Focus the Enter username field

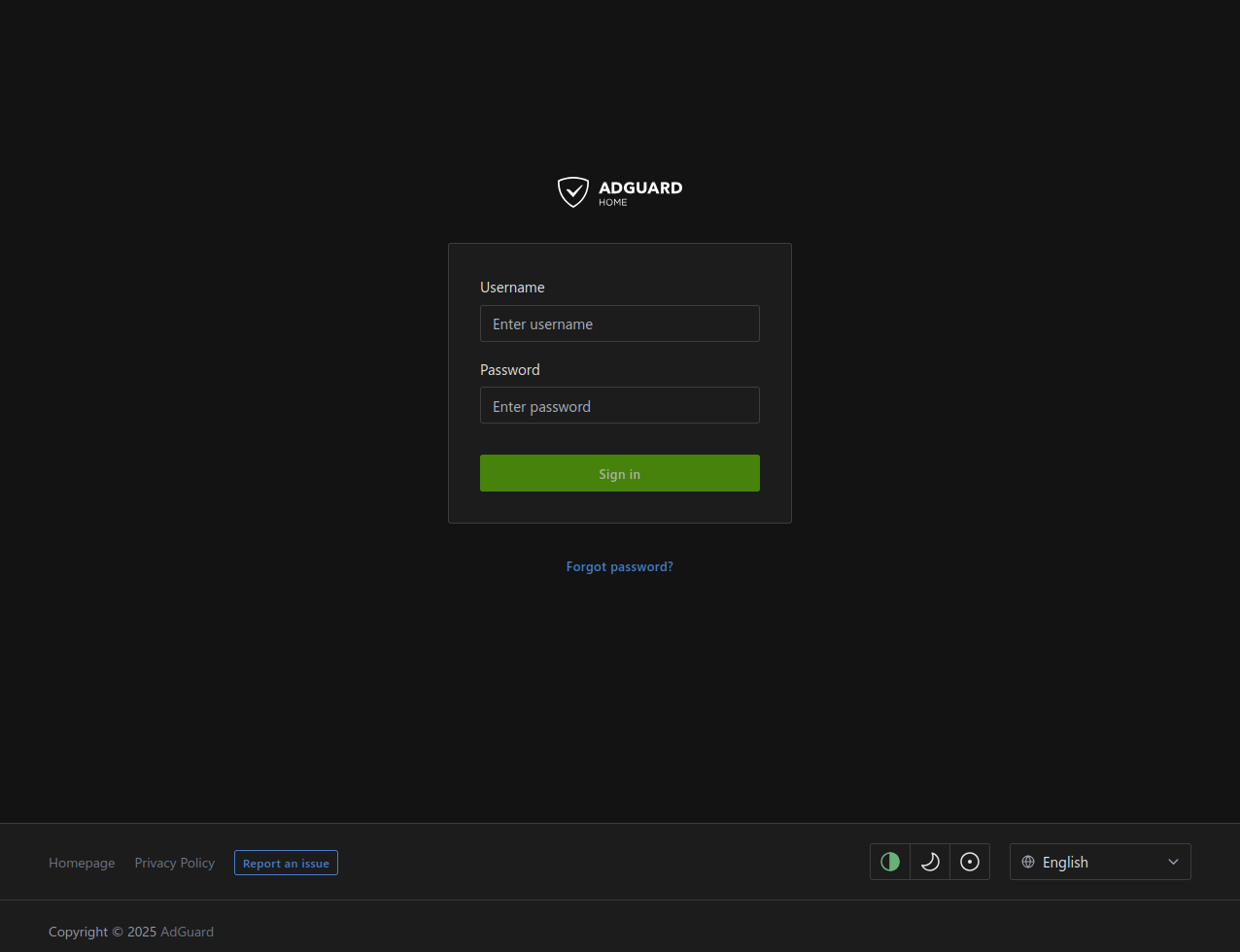point(619,323)
